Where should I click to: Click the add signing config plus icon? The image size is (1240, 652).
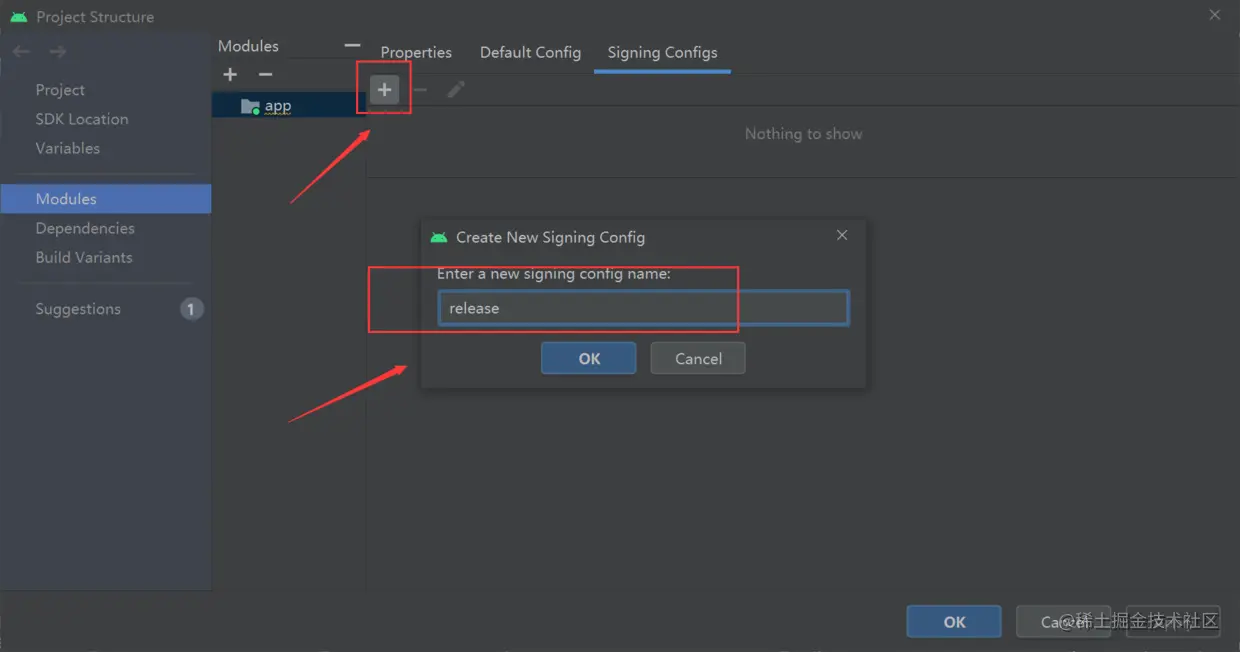point(384,90)
